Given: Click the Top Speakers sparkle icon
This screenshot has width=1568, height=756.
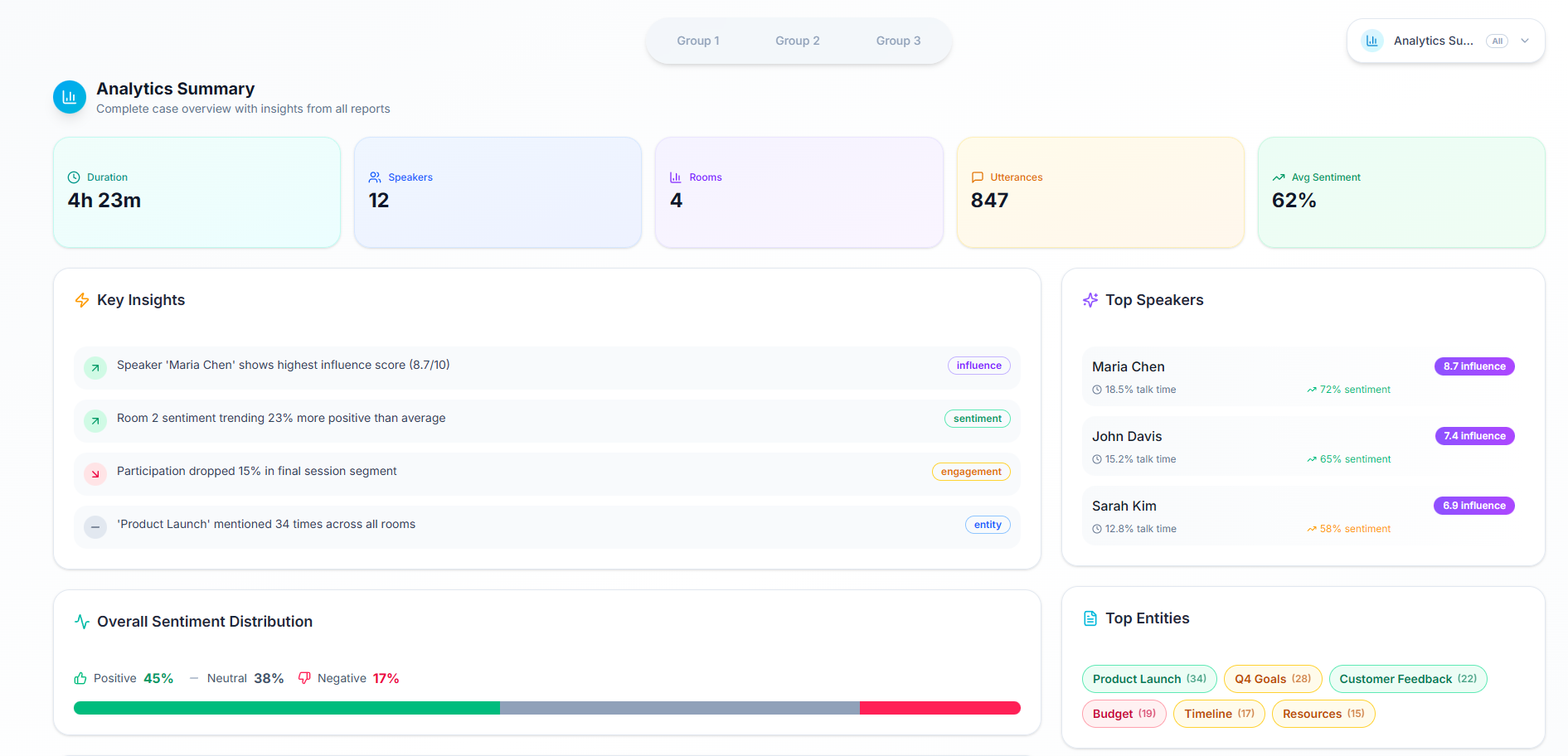Looking at the screenshot, I should tap(1090, 300).
